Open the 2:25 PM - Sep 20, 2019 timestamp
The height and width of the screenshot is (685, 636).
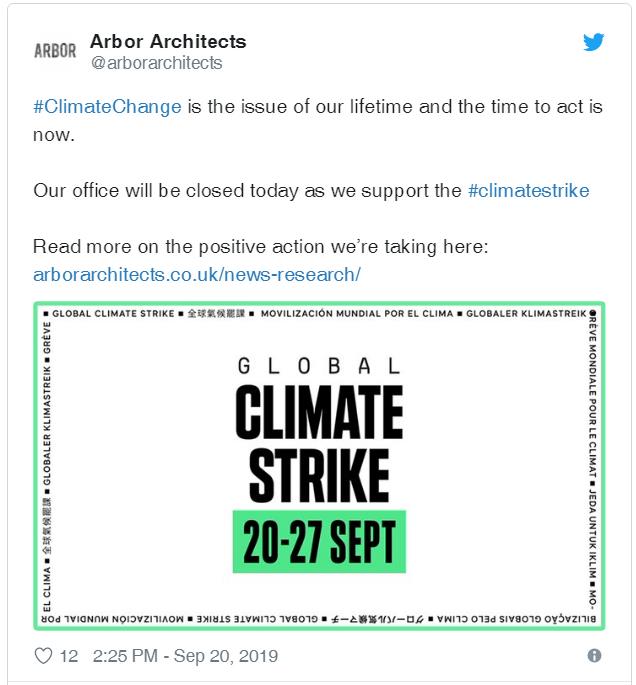click(185, 657)
